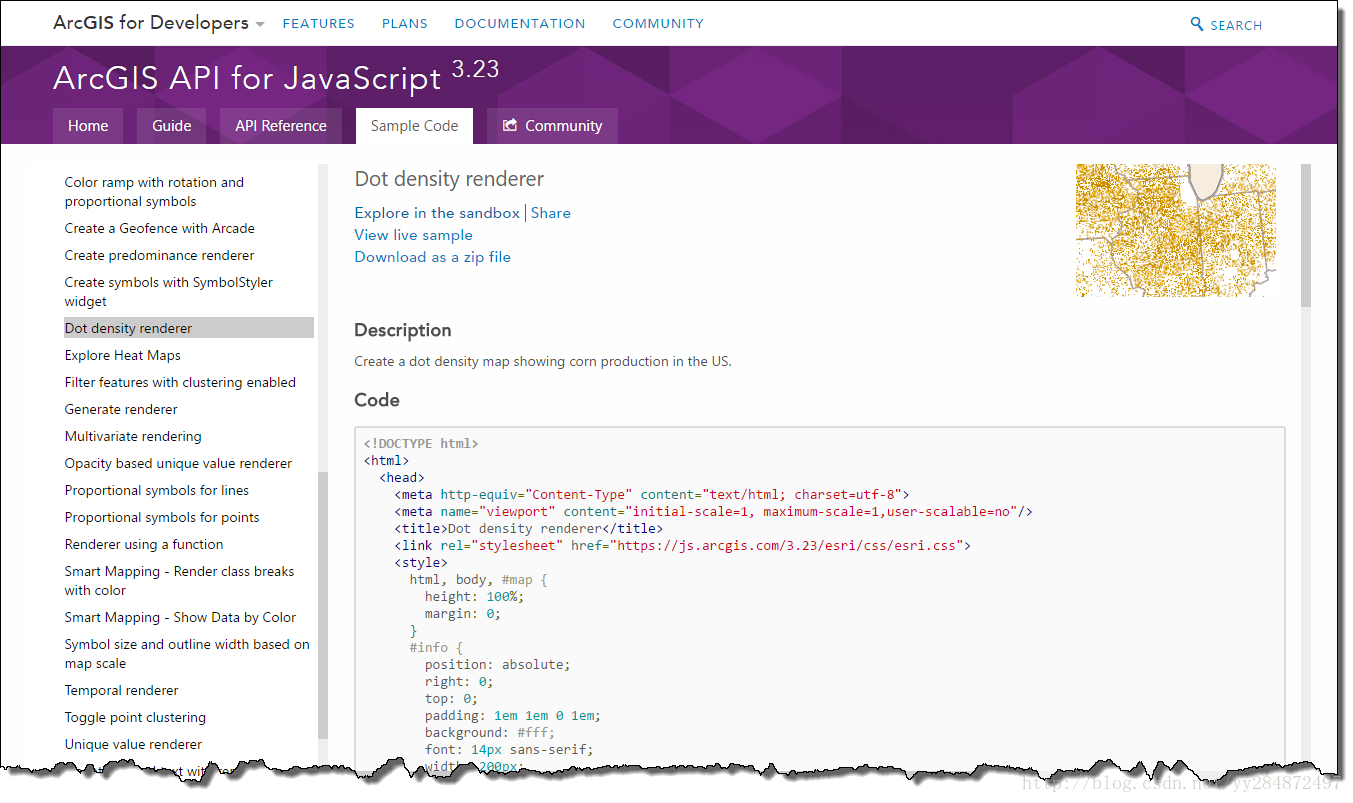Switch to the API Reference tab
The height and width of the screenshot is (803, 1353).
(x=281, y=126)
